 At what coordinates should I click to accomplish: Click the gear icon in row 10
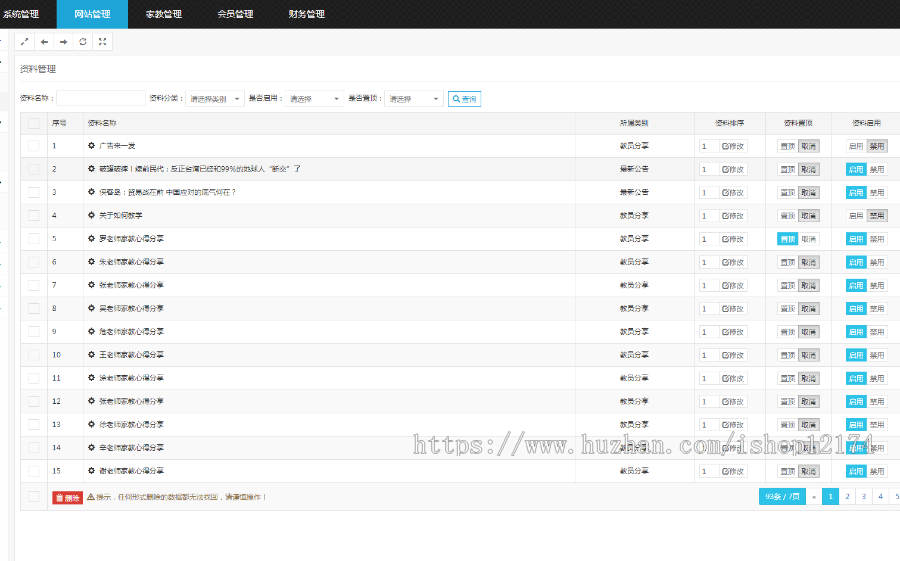pos(91,355)
